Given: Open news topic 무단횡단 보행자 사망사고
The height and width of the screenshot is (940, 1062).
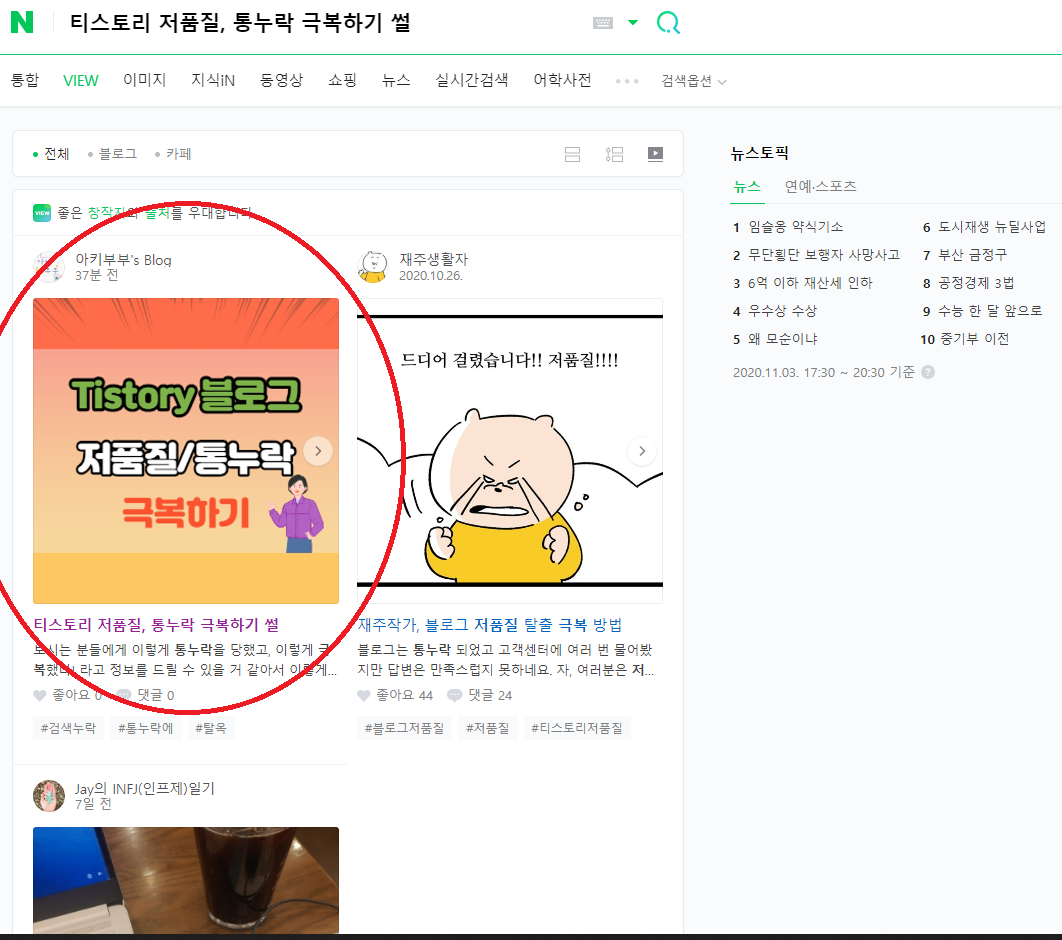Looking at the screenshot, I should pyautogui.click(x=824, y=255).
